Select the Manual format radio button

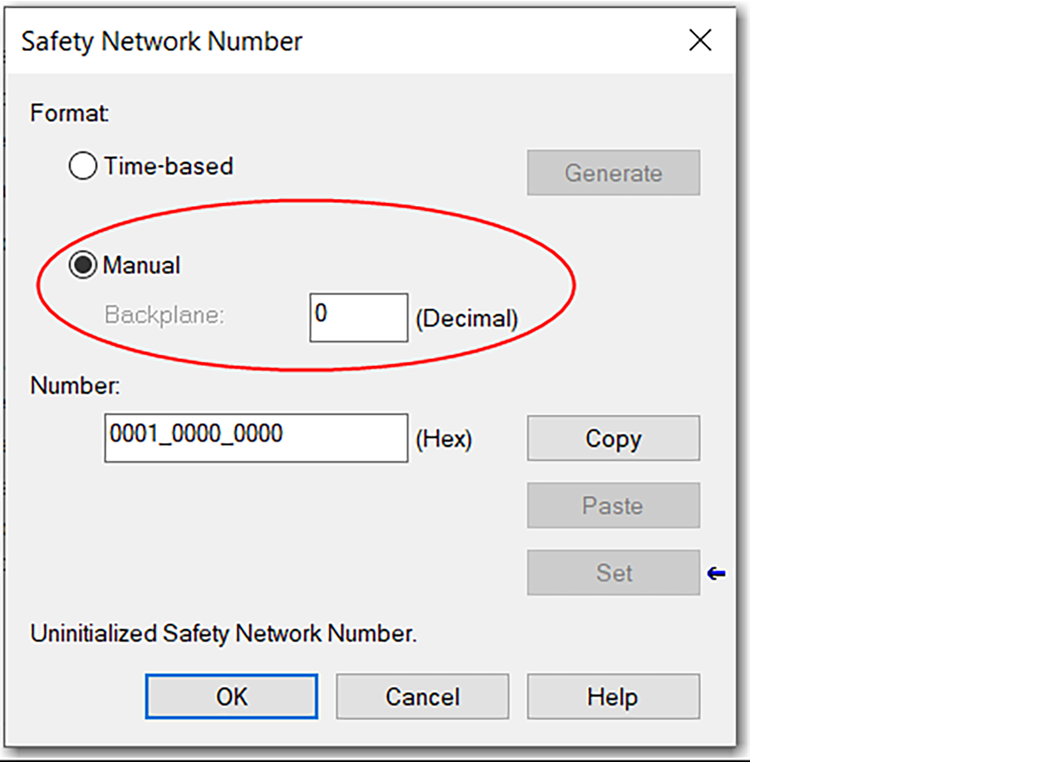[83, 266]
